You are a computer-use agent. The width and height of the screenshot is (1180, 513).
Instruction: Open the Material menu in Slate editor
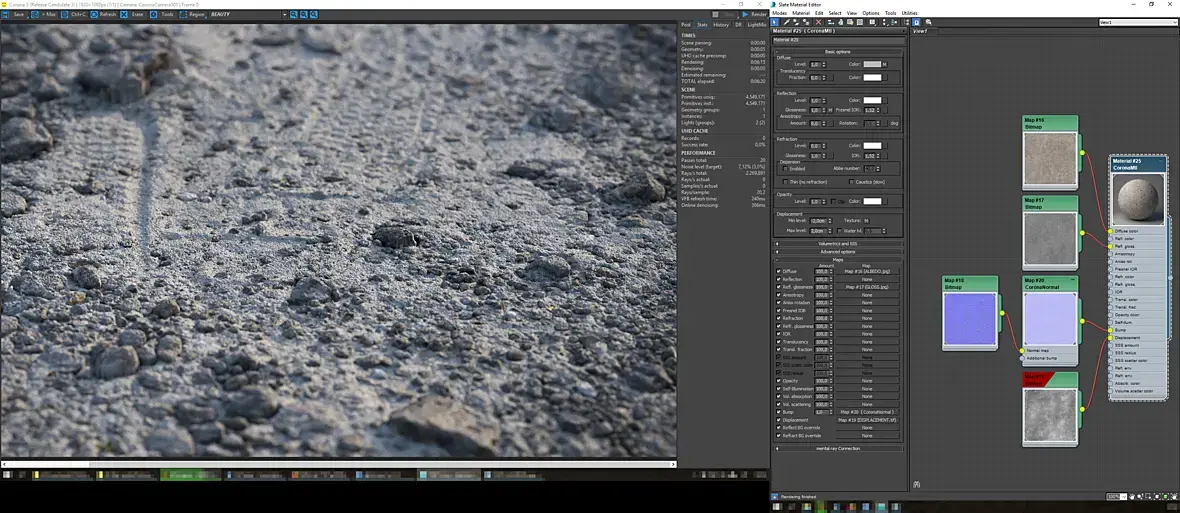click(801, 13)
